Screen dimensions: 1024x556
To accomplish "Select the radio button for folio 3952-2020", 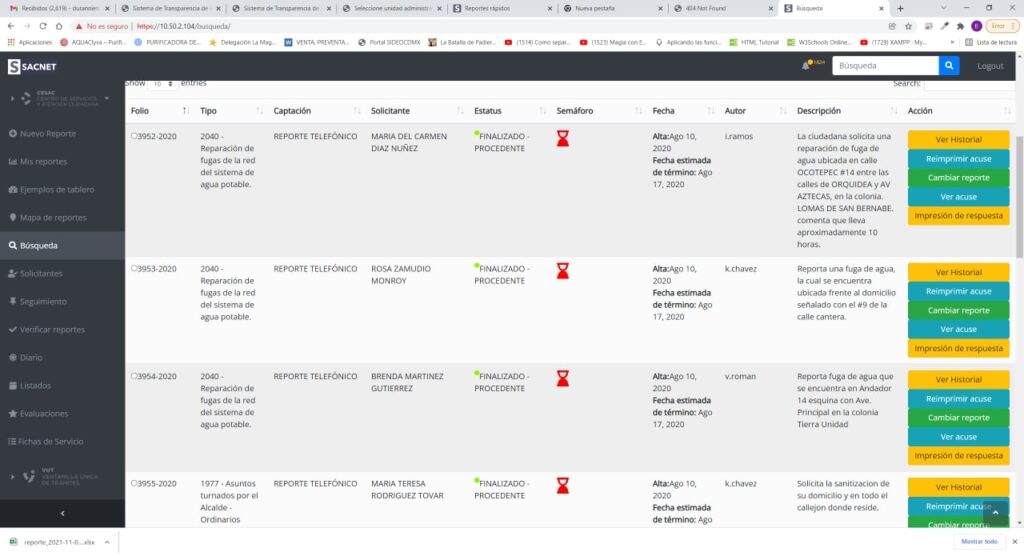I will pyautogui.click(x=134, y=136).
